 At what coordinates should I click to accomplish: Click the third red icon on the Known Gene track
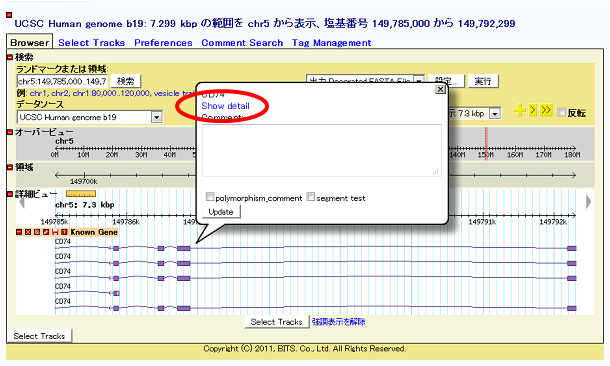coord(37,232)
